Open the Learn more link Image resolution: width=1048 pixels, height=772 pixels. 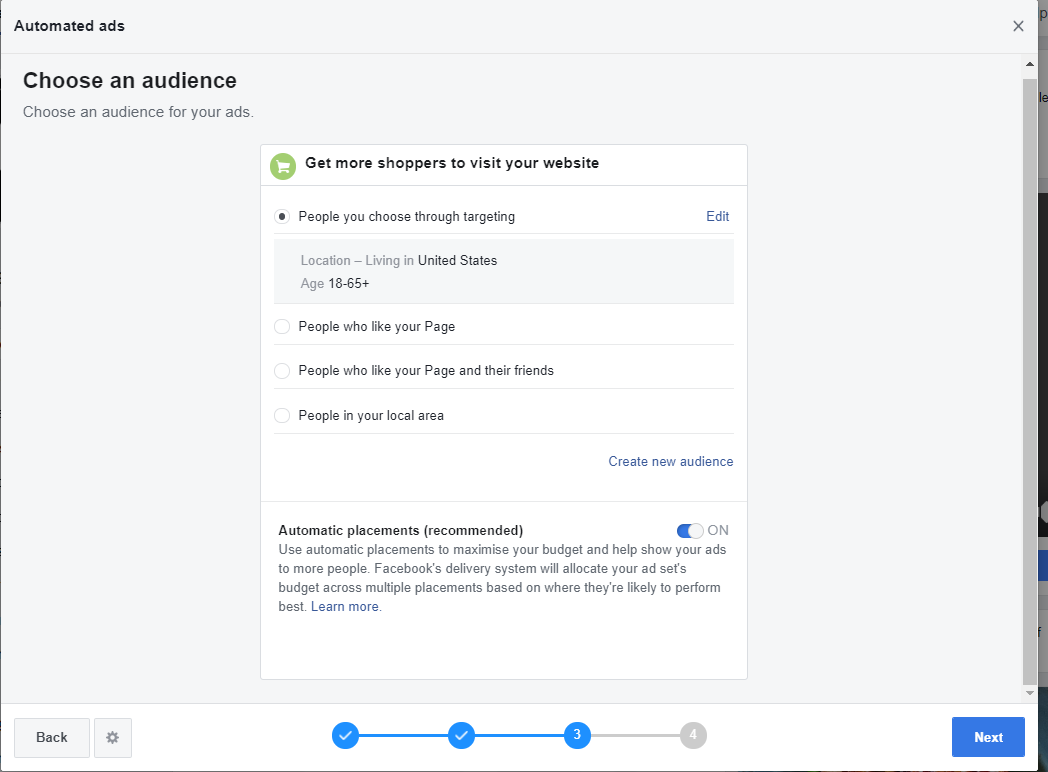click(x=345, y=607)
